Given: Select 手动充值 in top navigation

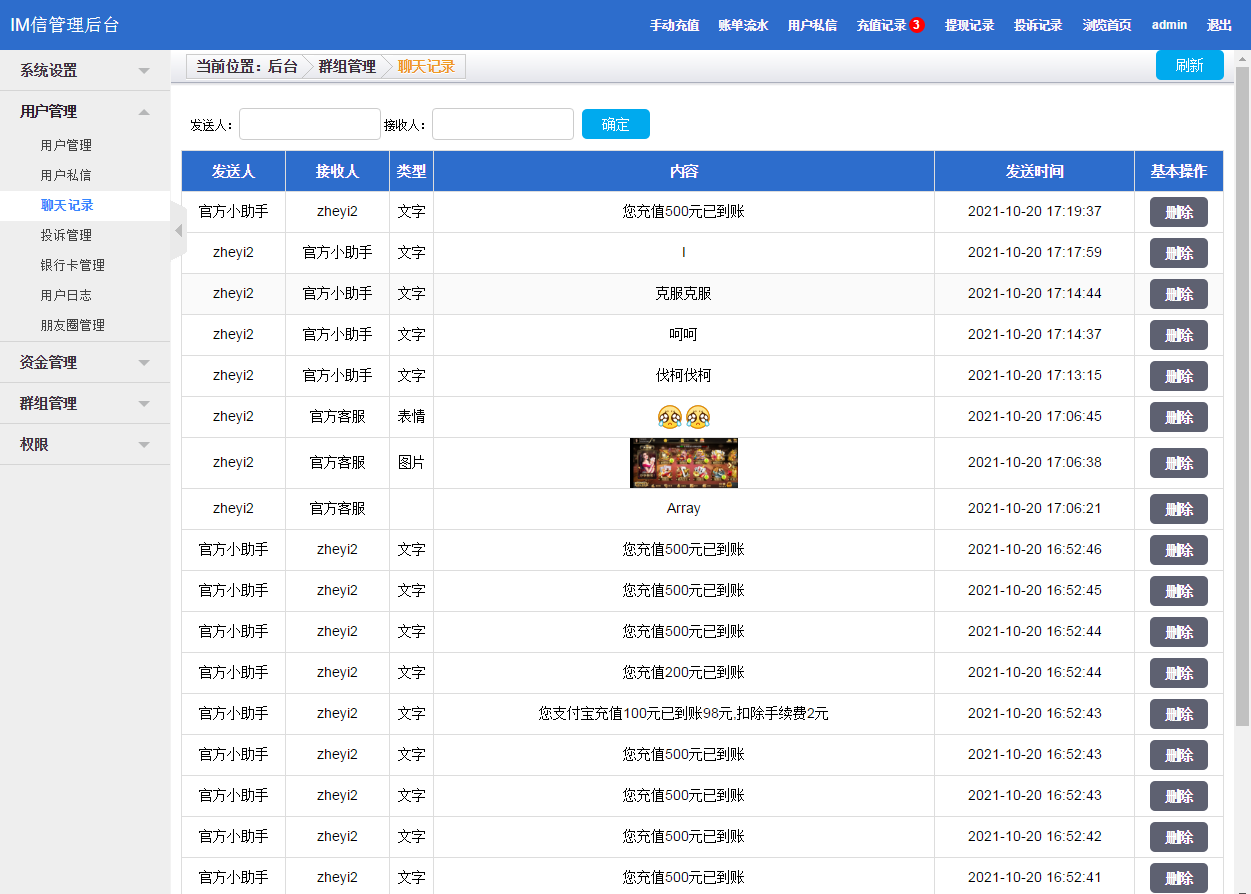Looking at the screenshot, I should click(x=674, y=25).
